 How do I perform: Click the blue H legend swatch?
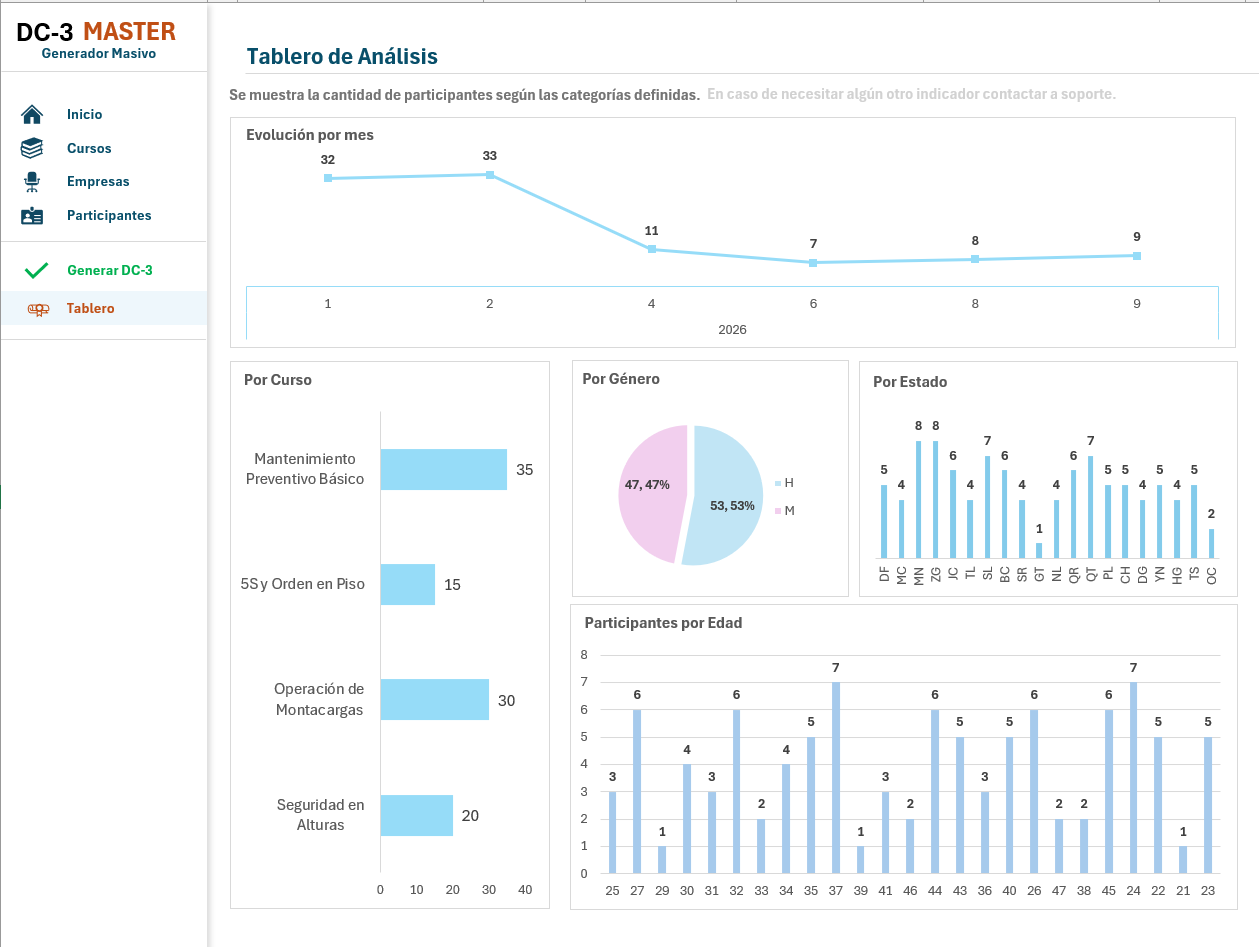(x=778, y=483)
